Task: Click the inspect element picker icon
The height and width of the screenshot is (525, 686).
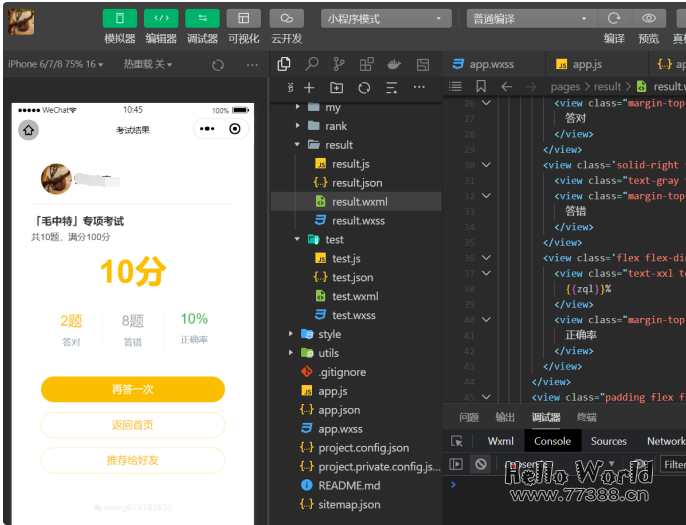Action: tap(457, 441)
